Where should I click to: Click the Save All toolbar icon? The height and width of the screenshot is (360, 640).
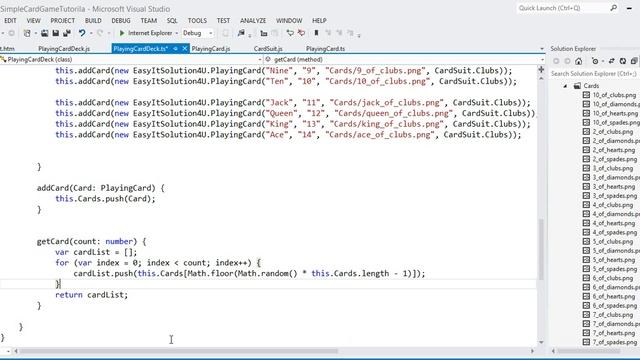pos(67,33)
